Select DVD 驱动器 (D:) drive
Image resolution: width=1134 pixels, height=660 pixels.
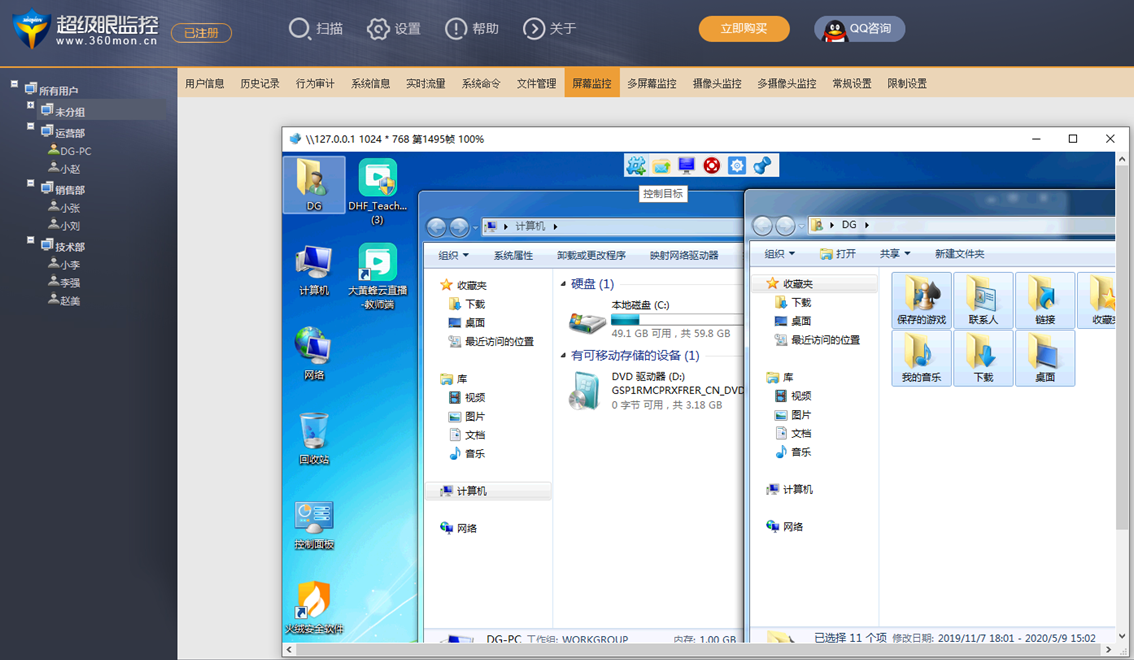(x=655, y=390)
